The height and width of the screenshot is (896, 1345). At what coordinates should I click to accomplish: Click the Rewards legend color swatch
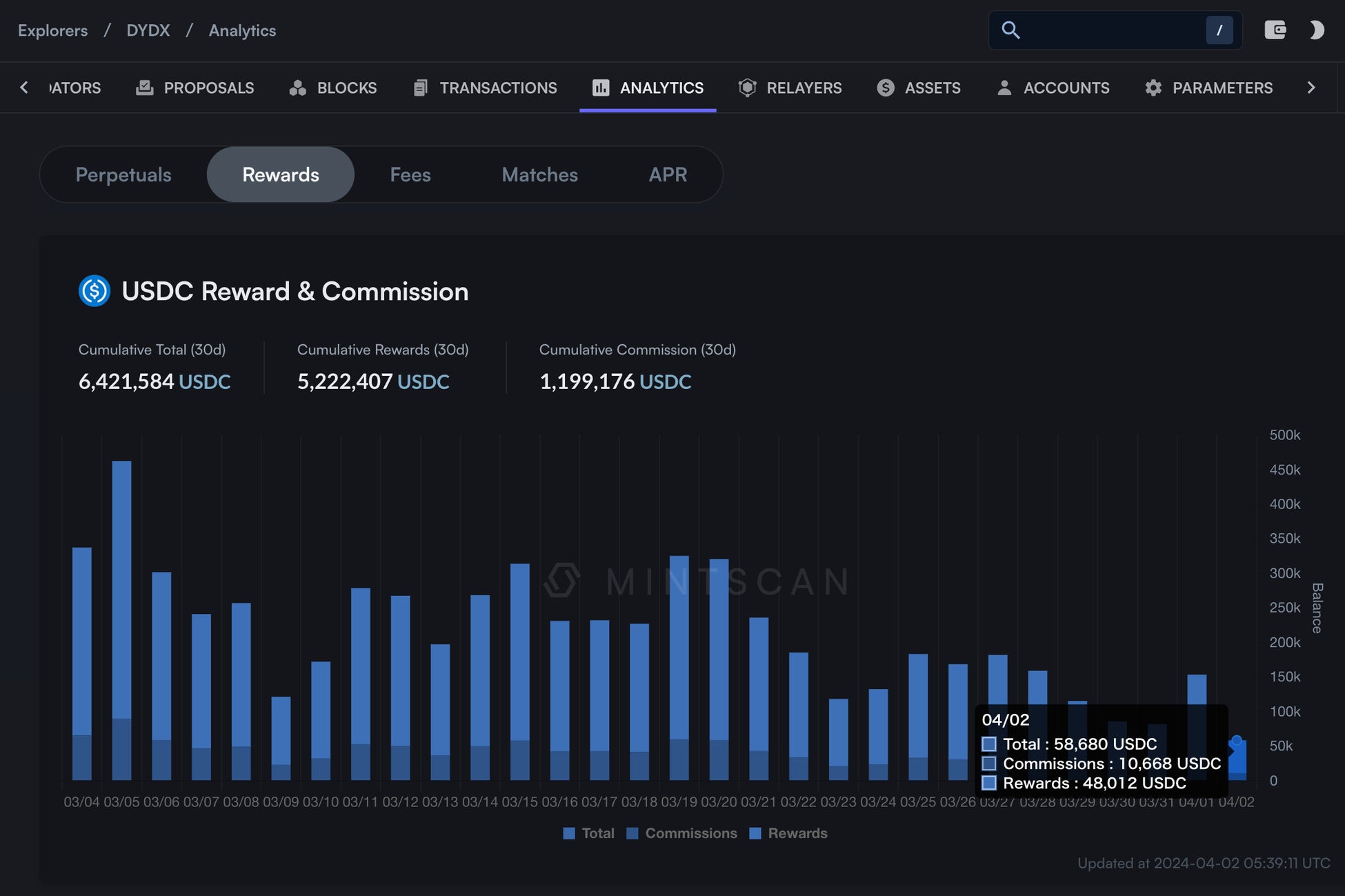point(755,833)
